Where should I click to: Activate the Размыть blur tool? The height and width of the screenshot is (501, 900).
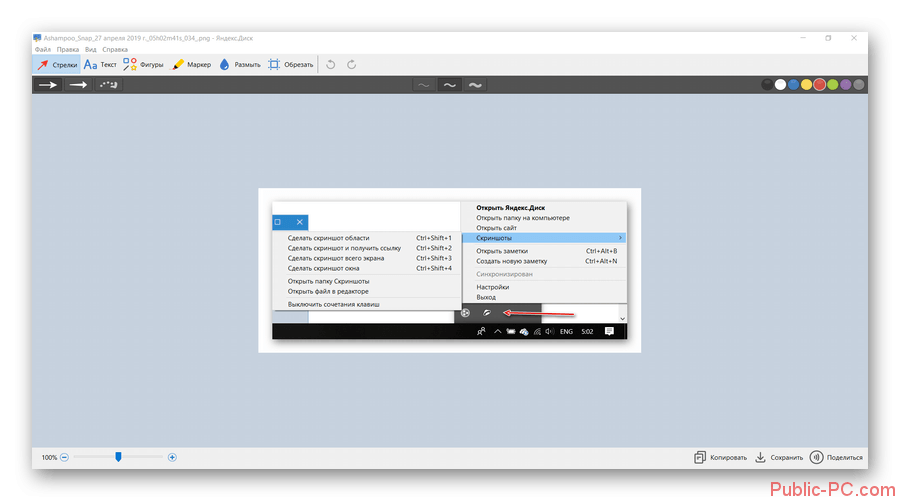tap(240, 65)
